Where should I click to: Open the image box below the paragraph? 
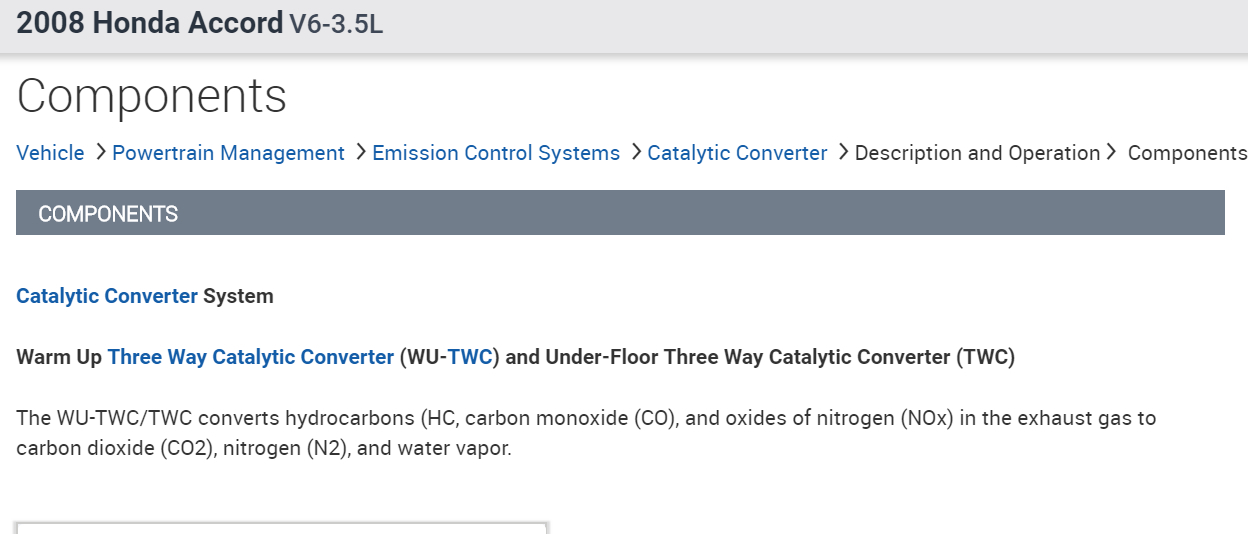(282, 527)
